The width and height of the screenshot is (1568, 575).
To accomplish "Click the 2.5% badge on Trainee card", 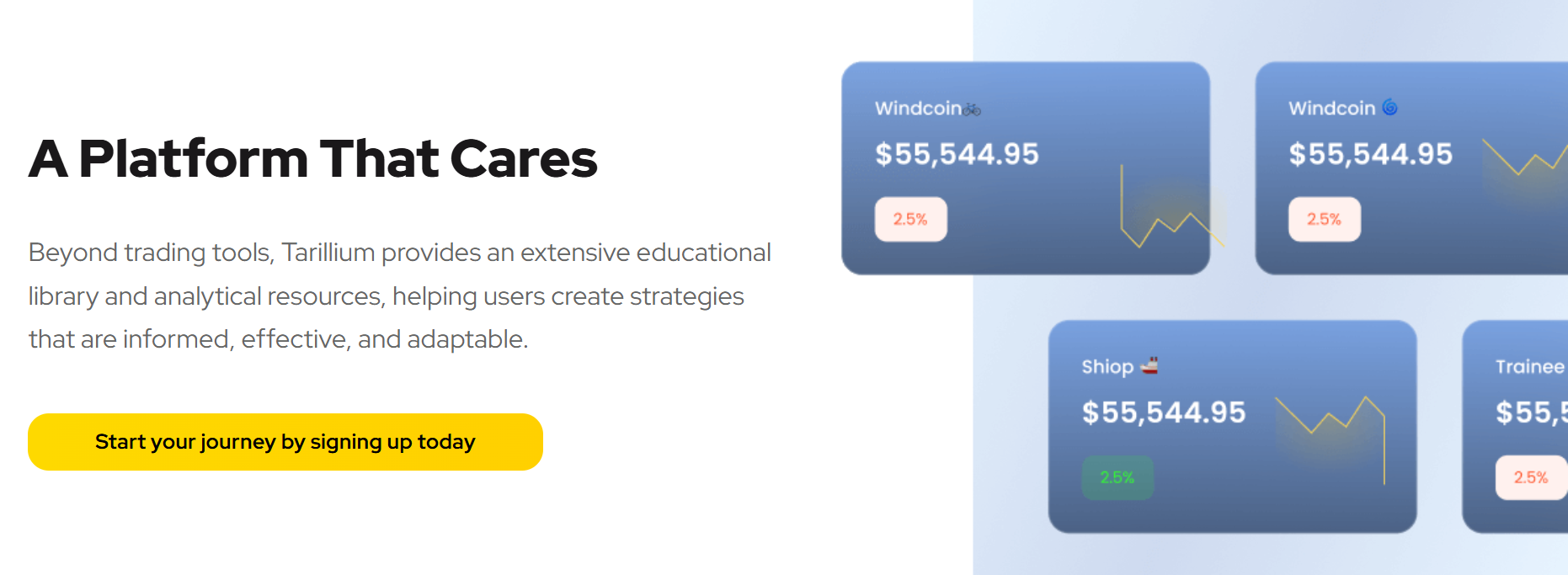I will pyautogui.click(x=1530, y=477).
